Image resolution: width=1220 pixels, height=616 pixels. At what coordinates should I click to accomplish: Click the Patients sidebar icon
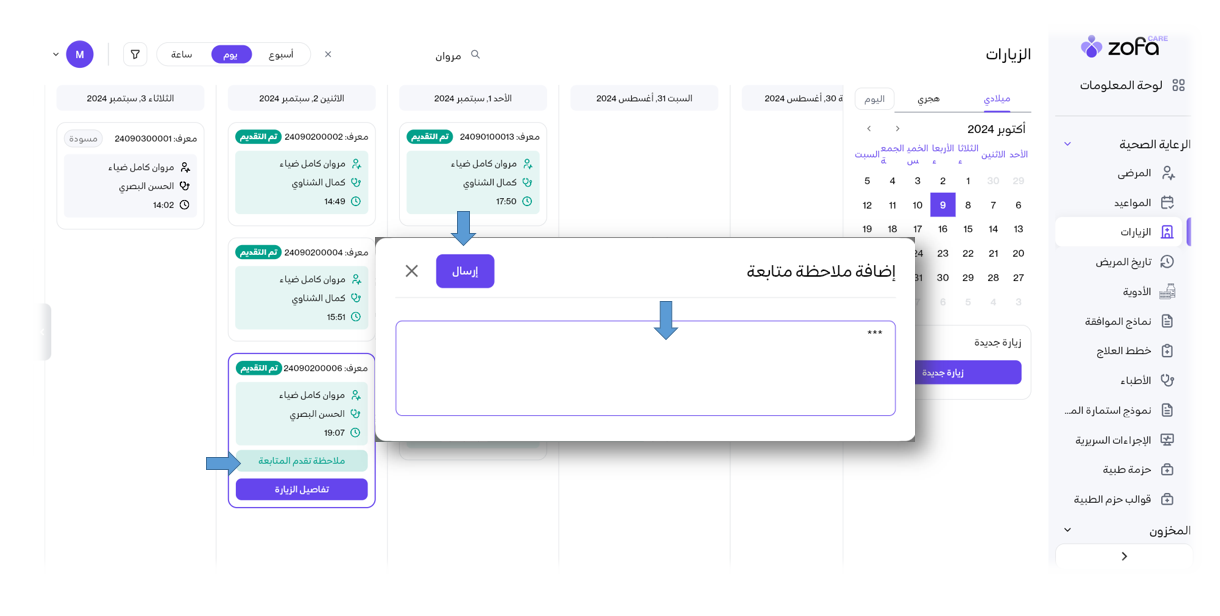1167,173
